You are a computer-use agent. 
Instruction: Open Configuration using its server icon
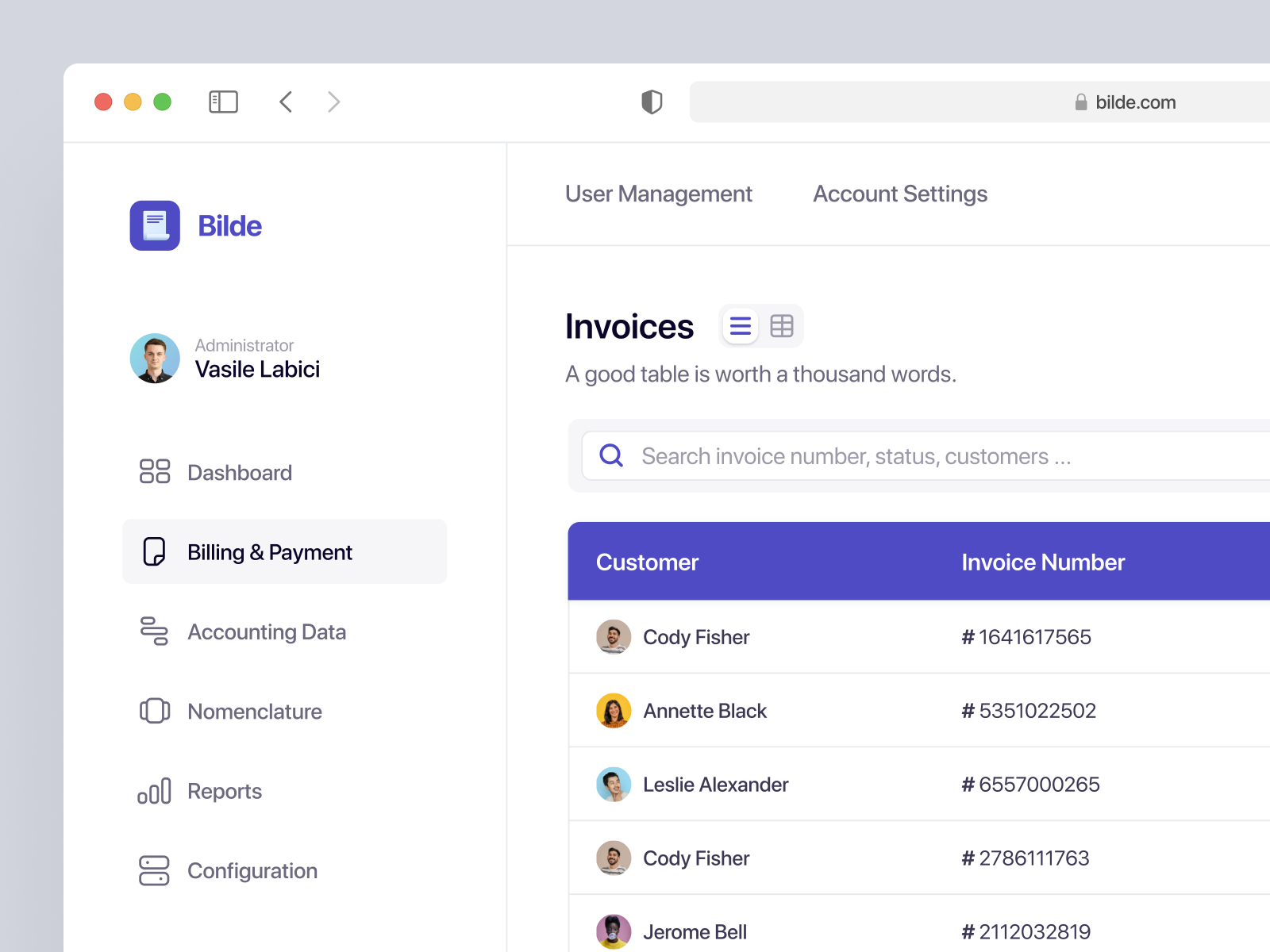pos(155,870)
